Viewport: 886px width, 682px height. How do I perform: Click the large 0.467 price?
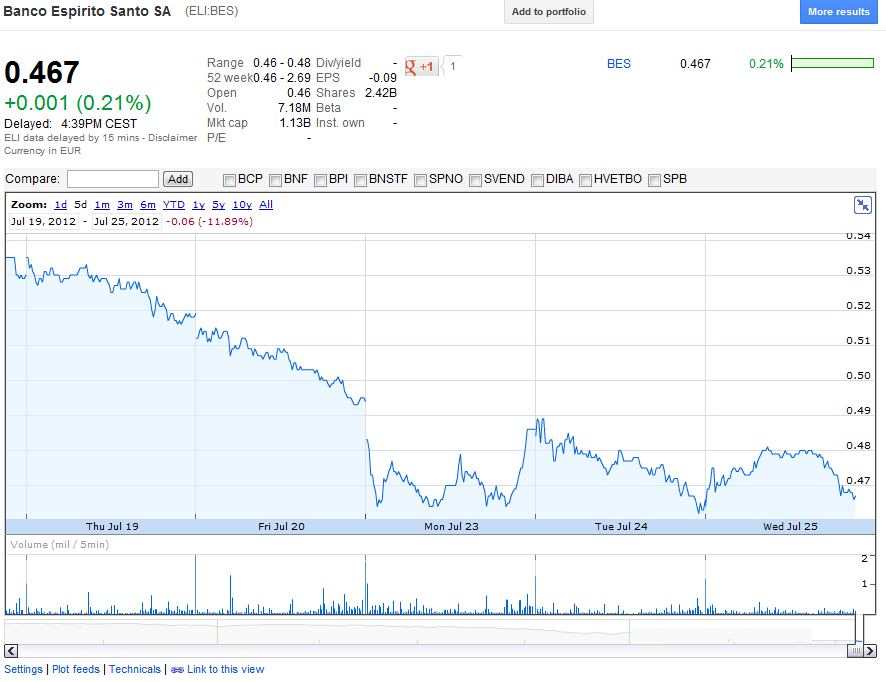coord(42,72)
